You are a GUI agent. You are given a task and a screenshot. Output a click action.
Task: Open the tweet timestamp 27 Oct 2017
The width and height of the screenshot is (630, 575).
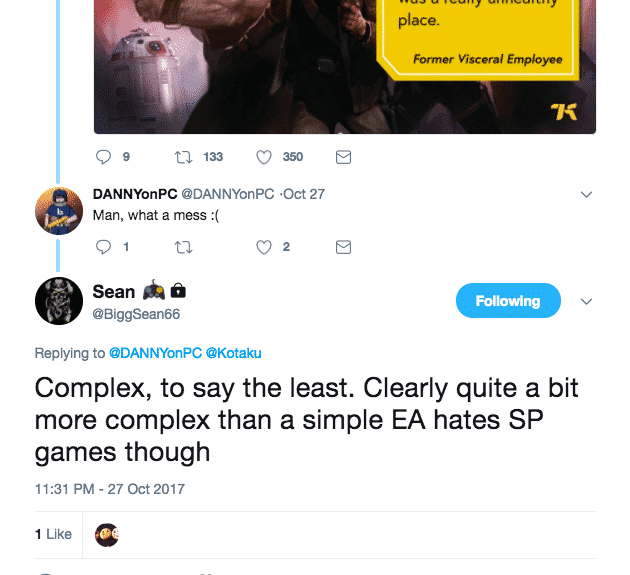(110, 489)
